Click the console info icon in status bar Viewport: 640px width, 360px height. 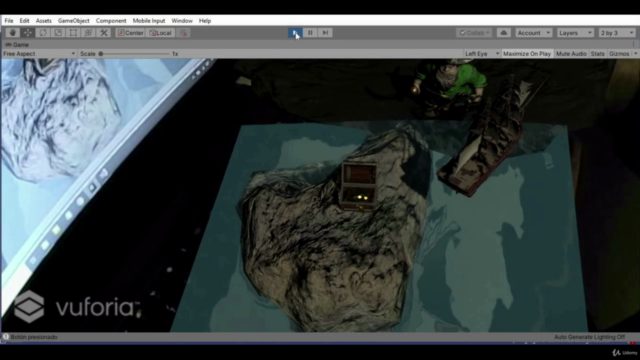5,337
